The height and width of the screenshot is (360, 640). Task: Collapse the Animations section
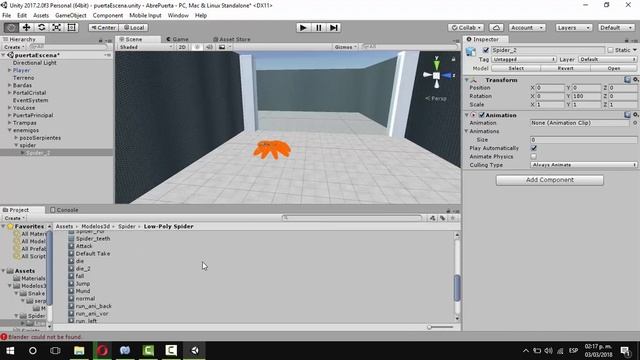467,131
